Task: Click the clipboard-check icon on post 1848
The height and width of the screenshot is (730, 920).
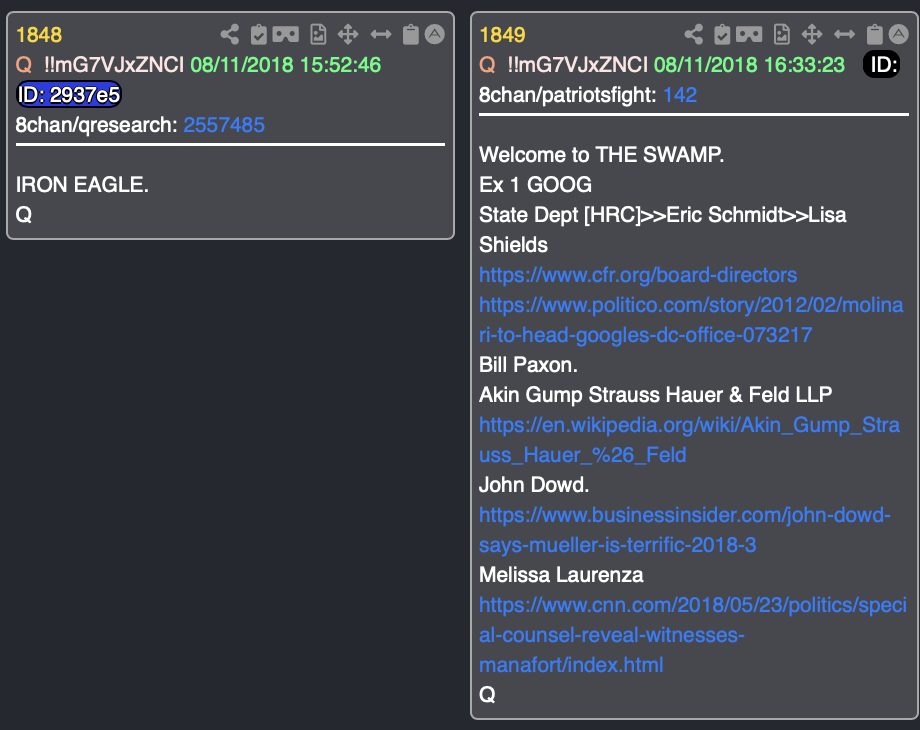Action: tap(258, 35)
